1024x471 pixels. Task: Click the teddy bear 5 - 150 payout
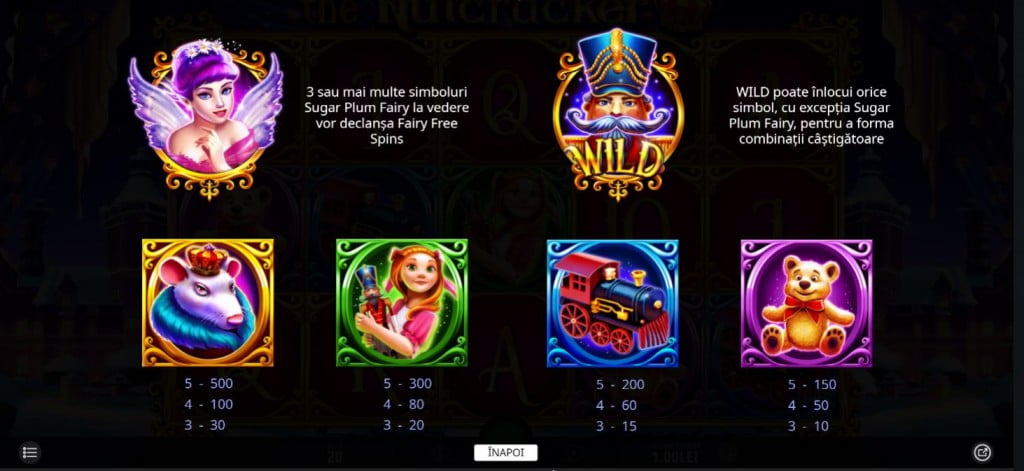812,385
